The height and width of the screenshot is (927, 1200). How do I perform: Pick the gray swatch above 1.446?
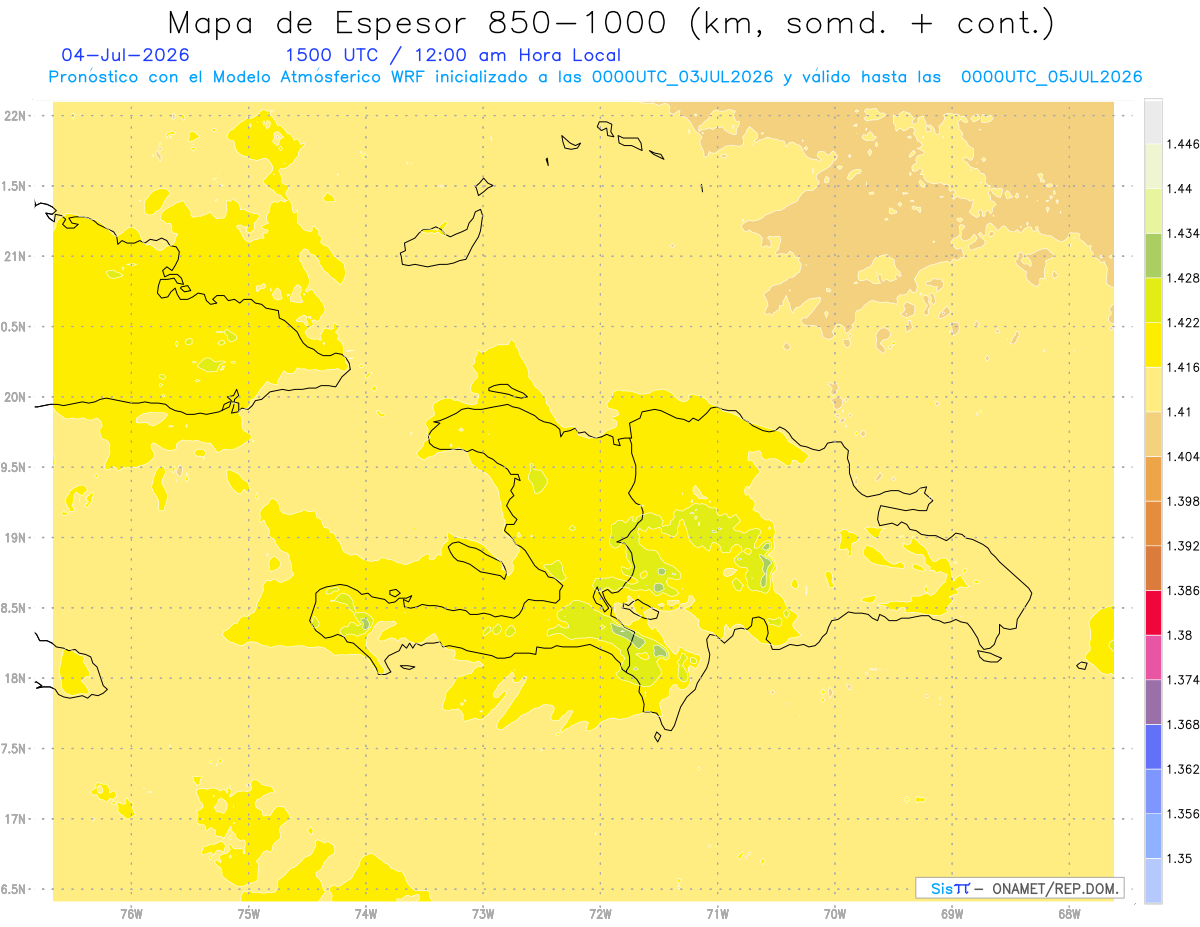pos(1153,121)
